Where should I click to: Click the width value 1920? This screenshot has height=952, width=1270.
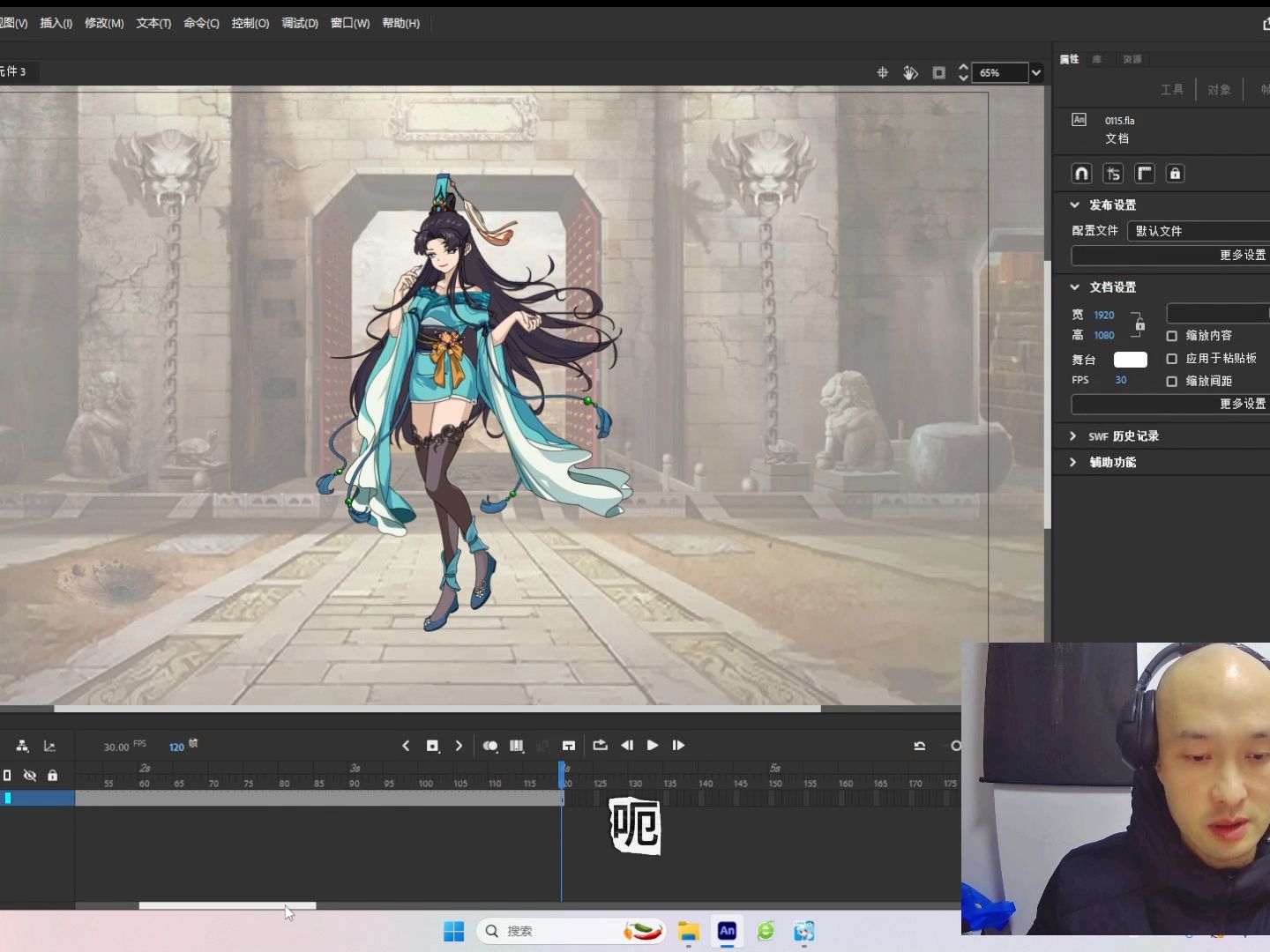tap(1104, 315)
